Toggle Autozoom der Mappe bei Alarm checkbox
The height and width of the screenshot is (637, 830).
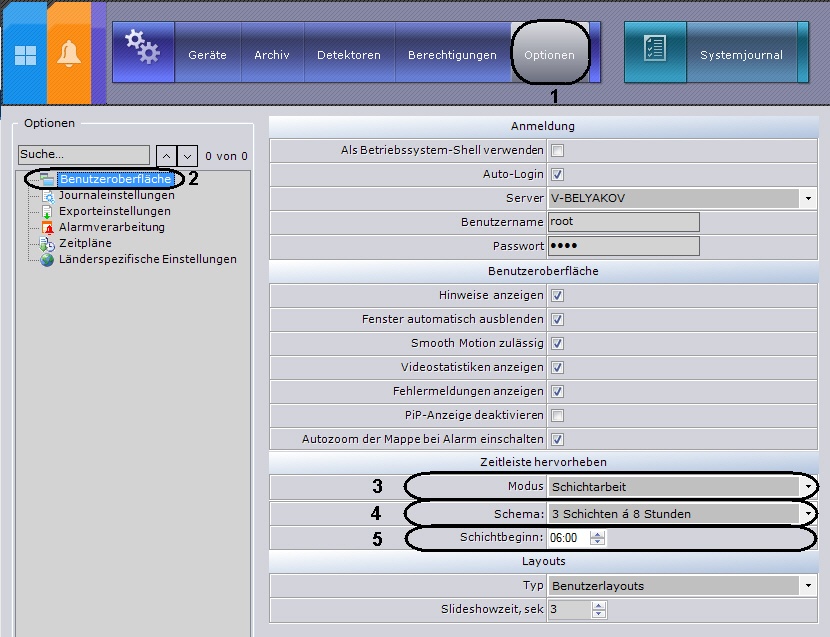pyautogui.click(x=557, y=439)
